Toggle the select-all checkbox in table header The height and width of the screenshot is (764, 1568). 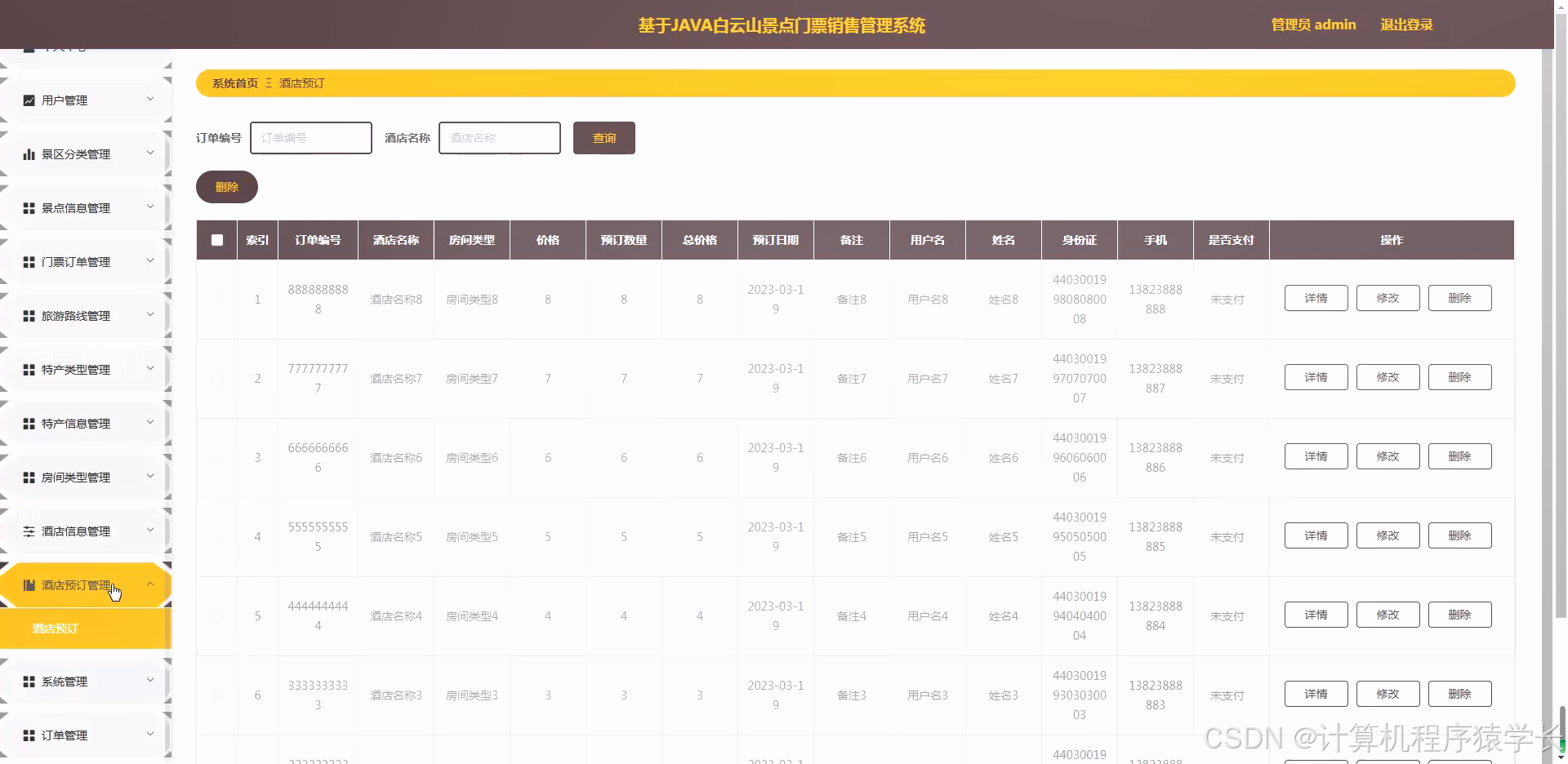coord(217,240)
